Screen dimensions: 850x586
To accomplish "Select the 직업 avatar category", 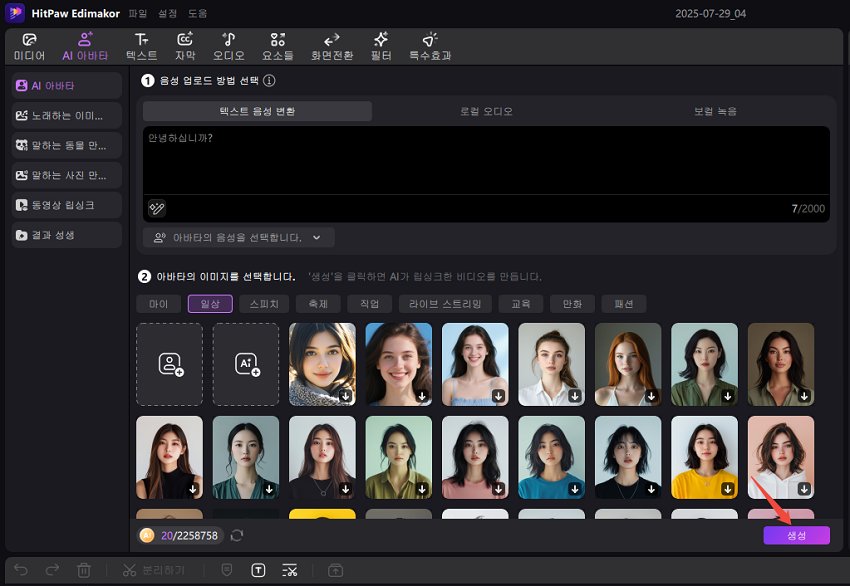I will [x=370, y=304].
